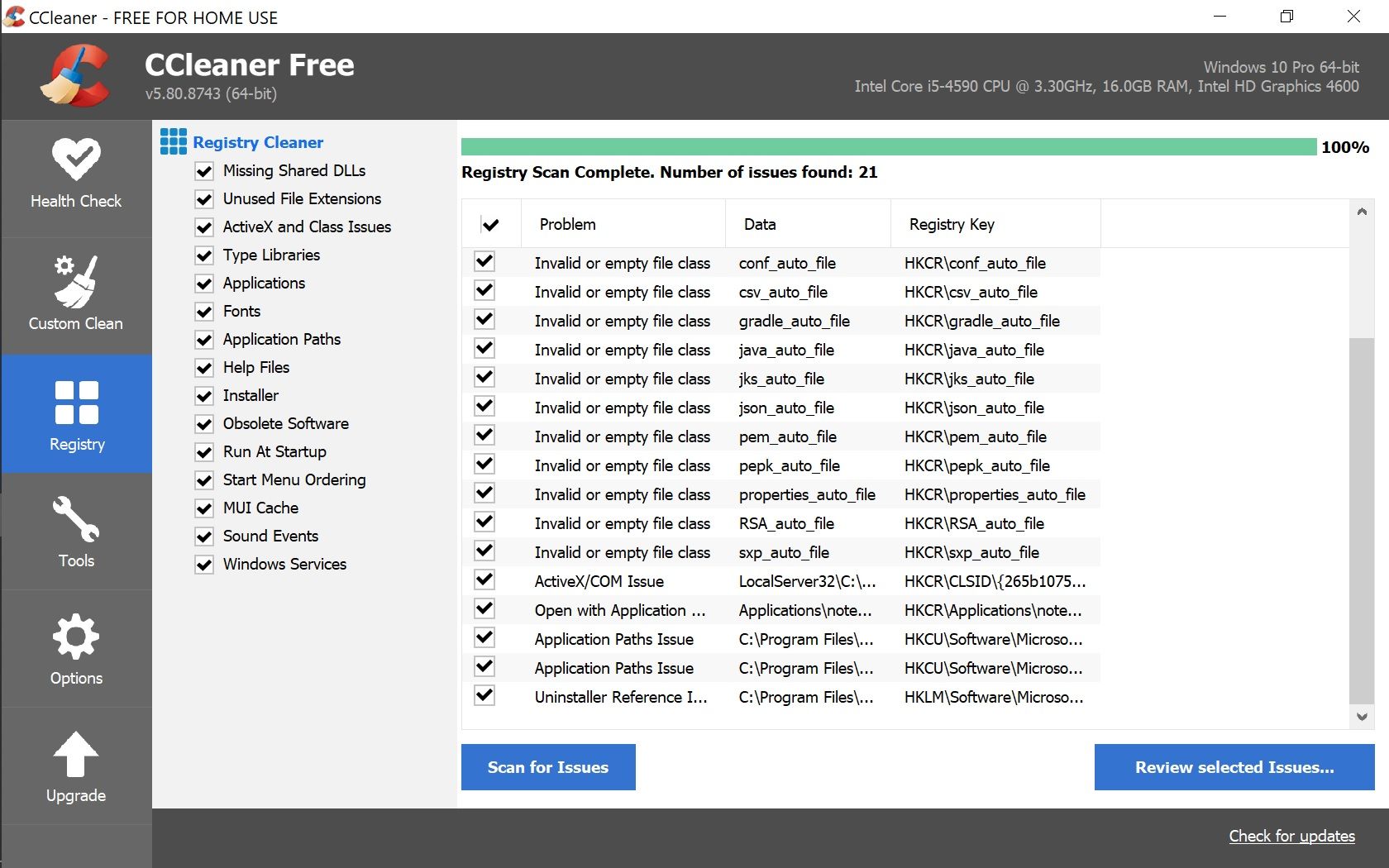
Task: Open the Health Check section
Action: [x=76, y=178]
